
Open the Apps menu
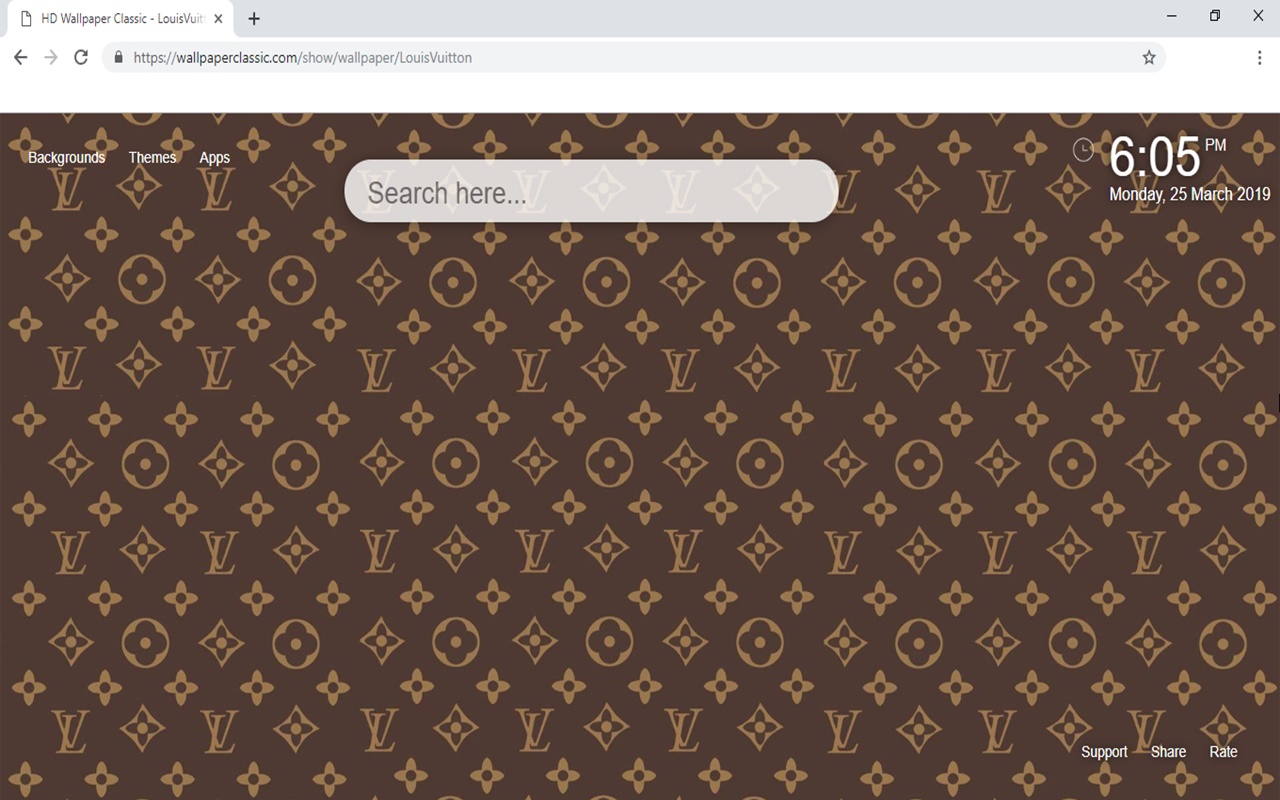click(214, 157)
